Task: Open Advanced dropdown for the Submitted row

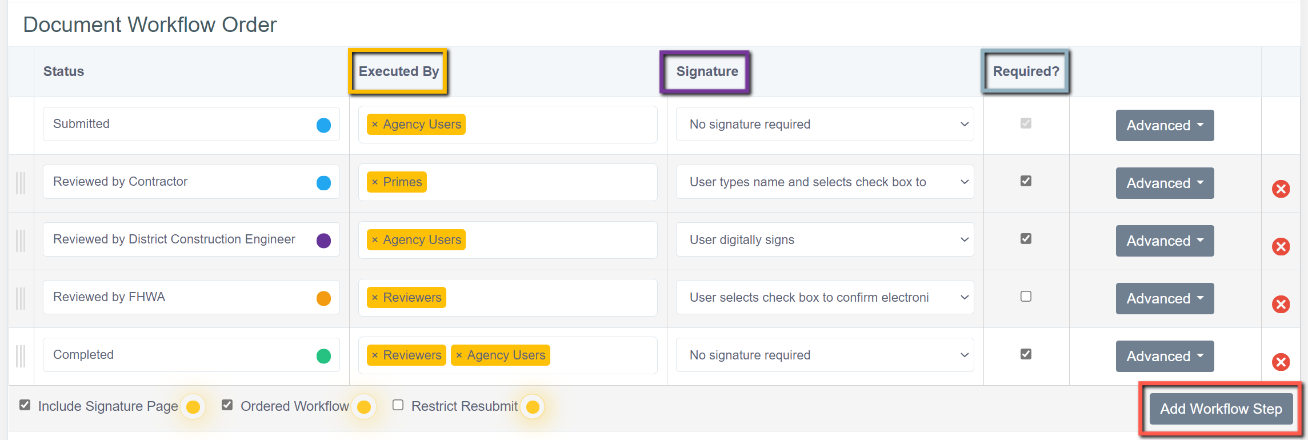Action: click(x=1164, y=126)
